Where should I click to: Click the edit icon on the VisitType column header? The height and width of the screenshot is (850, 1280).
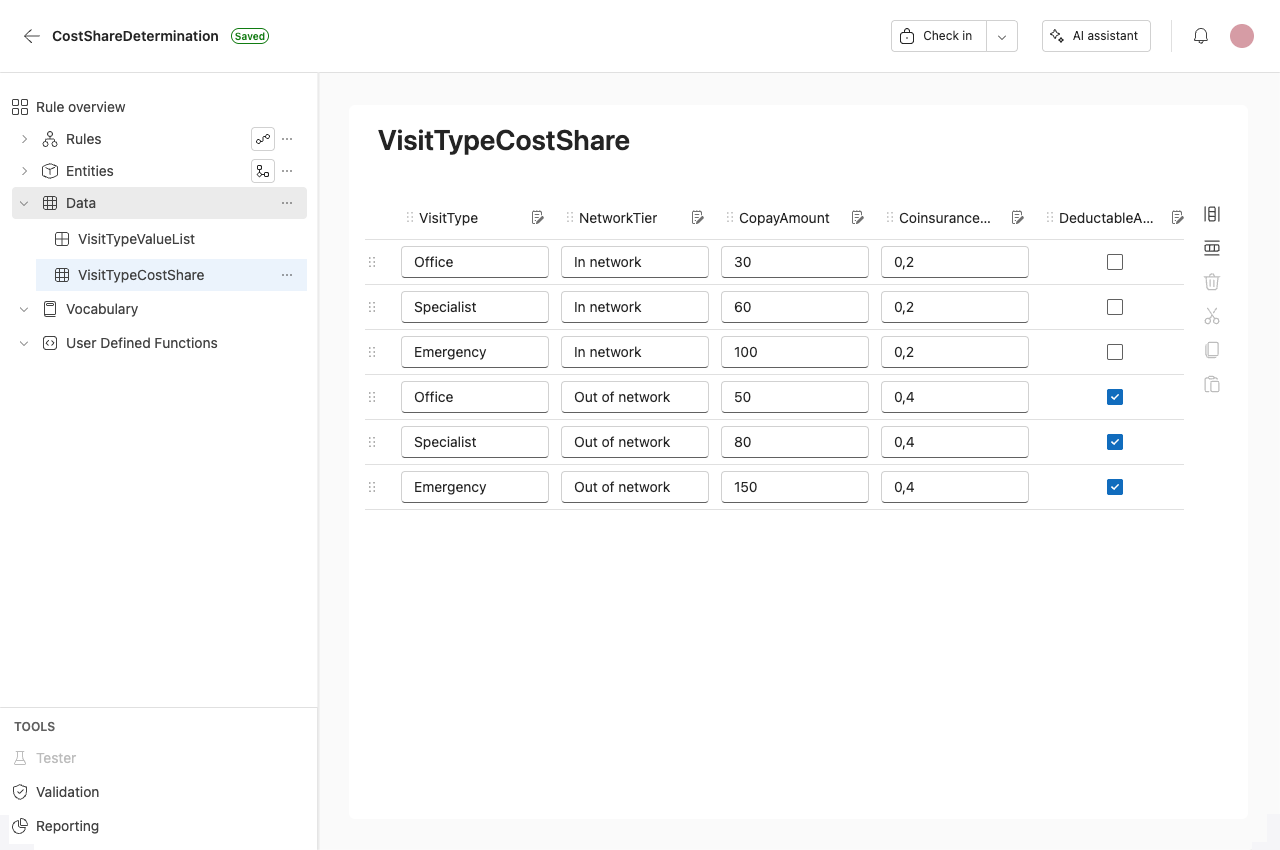click(537, 217)
